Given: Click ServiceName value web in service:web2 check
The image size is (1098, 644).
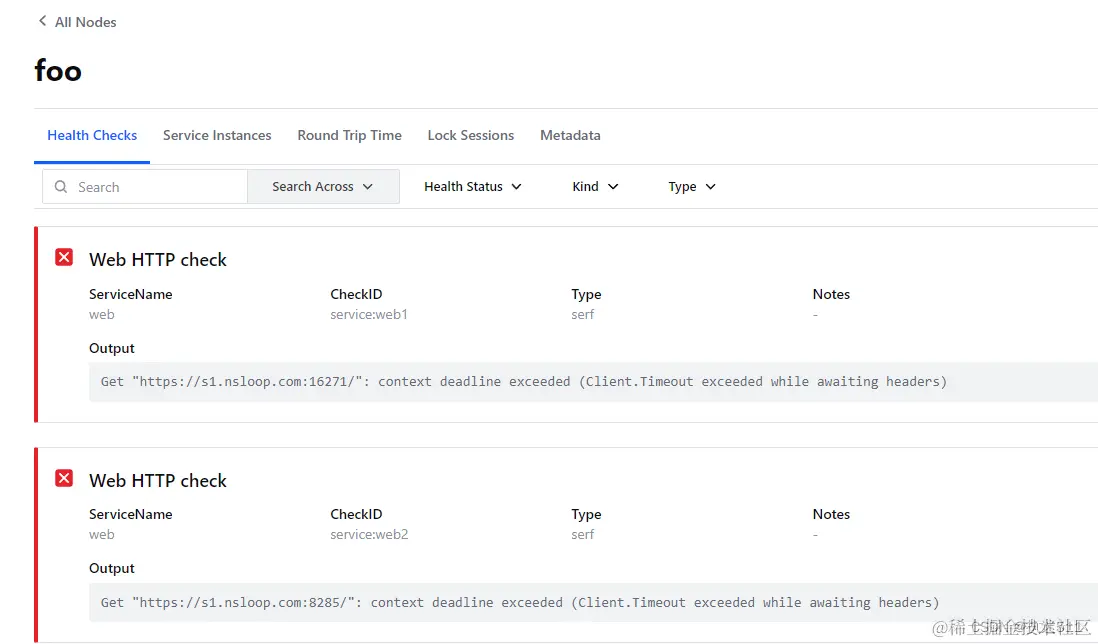Looking at the screenshot, I should [102, 534].
